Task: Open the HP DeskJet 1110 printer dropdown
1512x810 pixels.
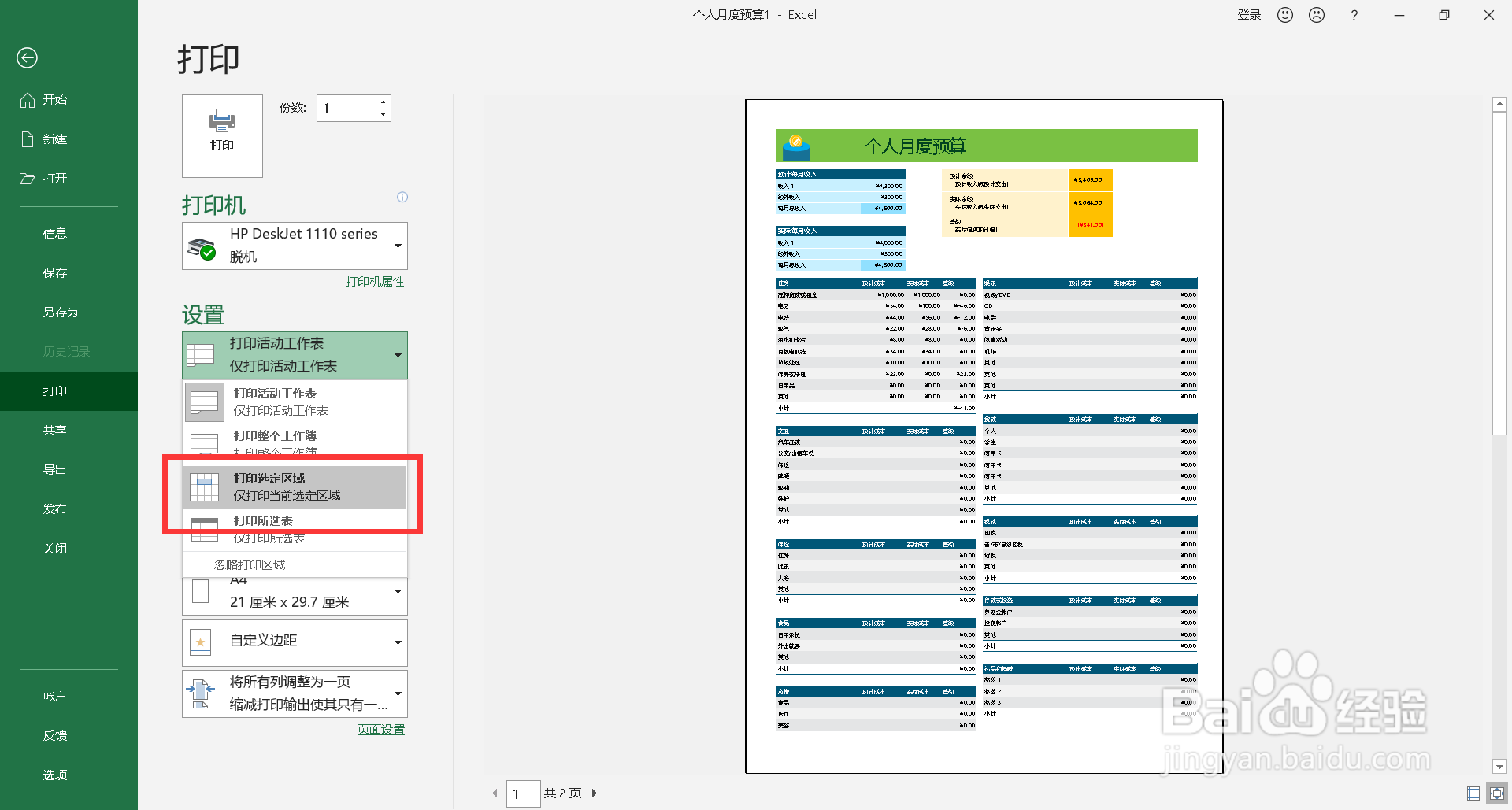Action: point(295,246)
